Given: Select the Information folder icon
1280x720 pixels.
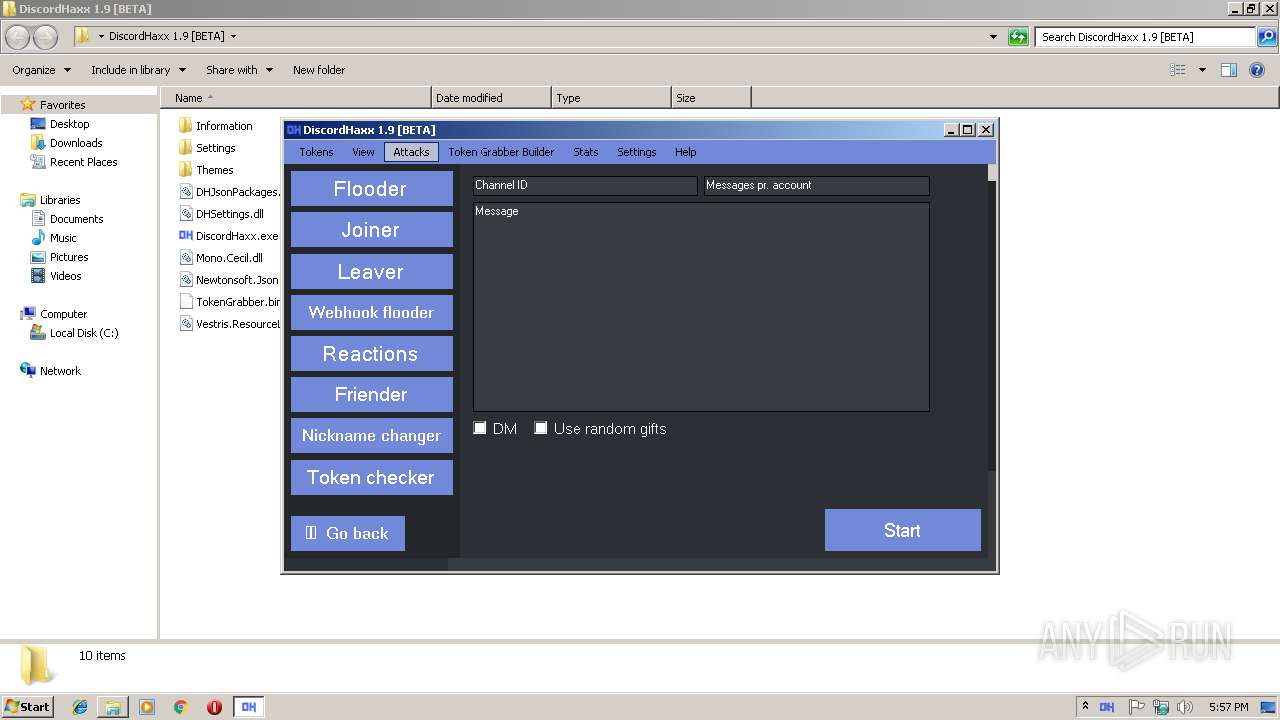Looking at the screenshot, I should [x=185, y=126].
